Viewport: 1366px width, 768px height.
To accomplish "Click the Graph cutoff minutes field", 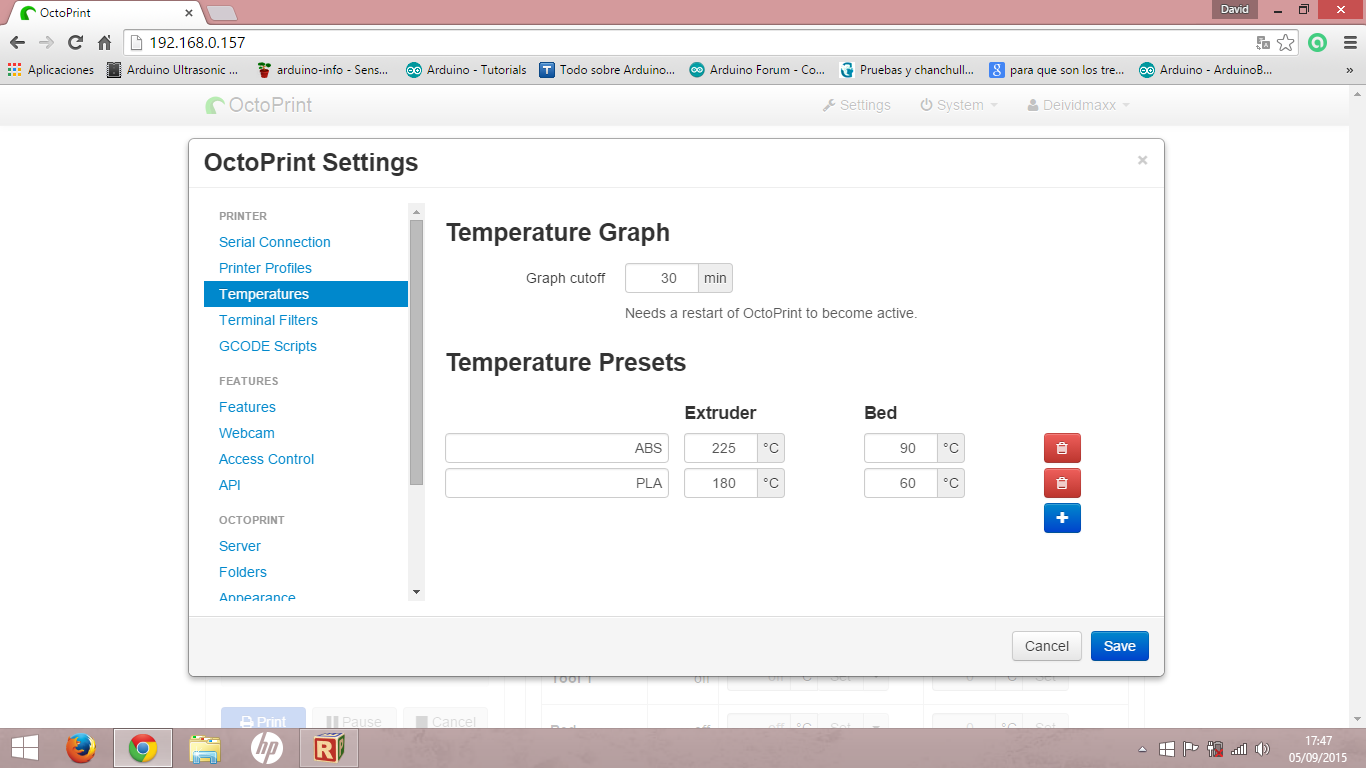I will coord(662,278).
